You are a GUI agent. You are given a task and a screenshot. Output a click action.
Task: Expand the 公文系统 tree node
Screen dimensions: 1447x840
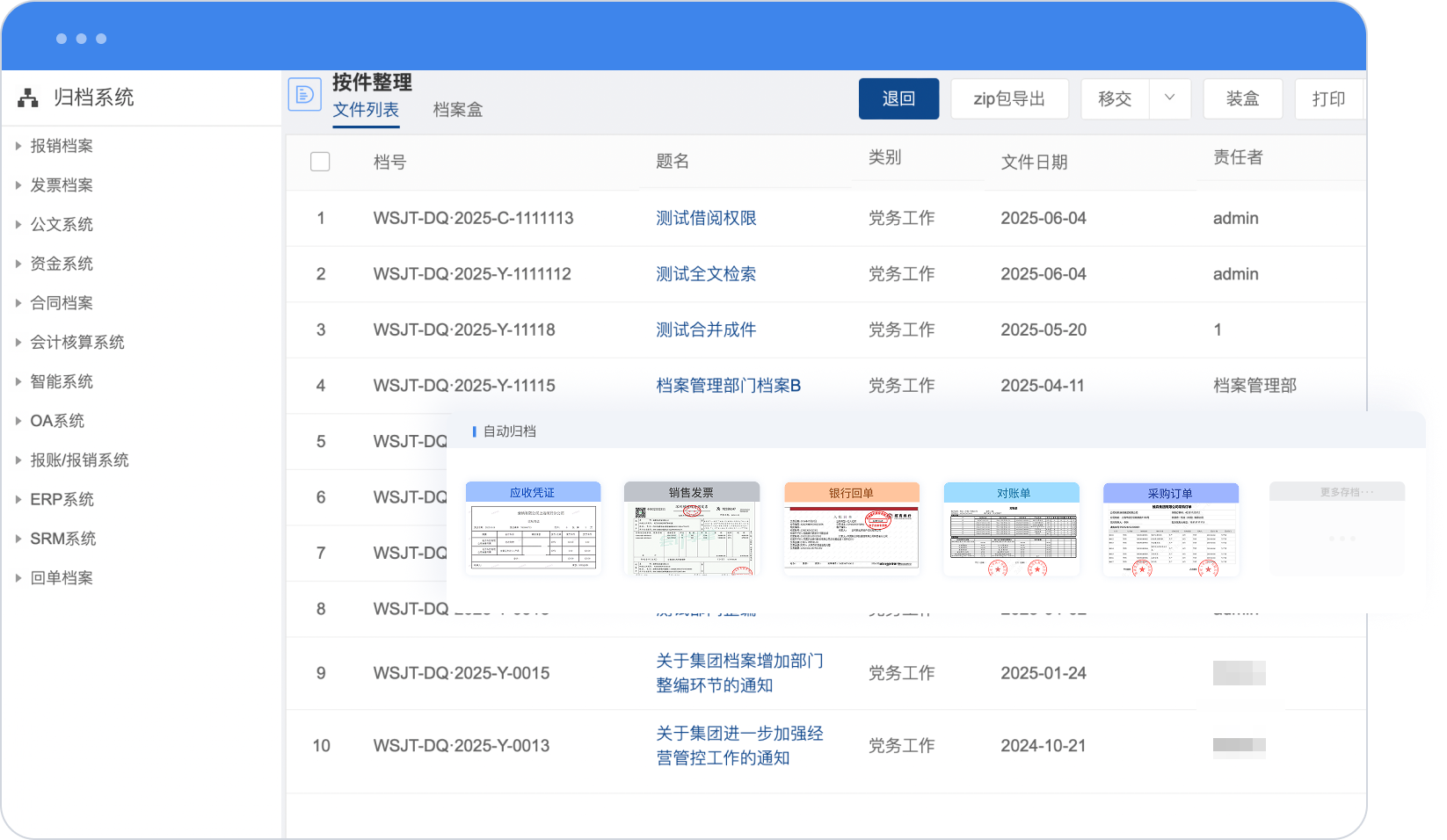[x=18, y=225]
